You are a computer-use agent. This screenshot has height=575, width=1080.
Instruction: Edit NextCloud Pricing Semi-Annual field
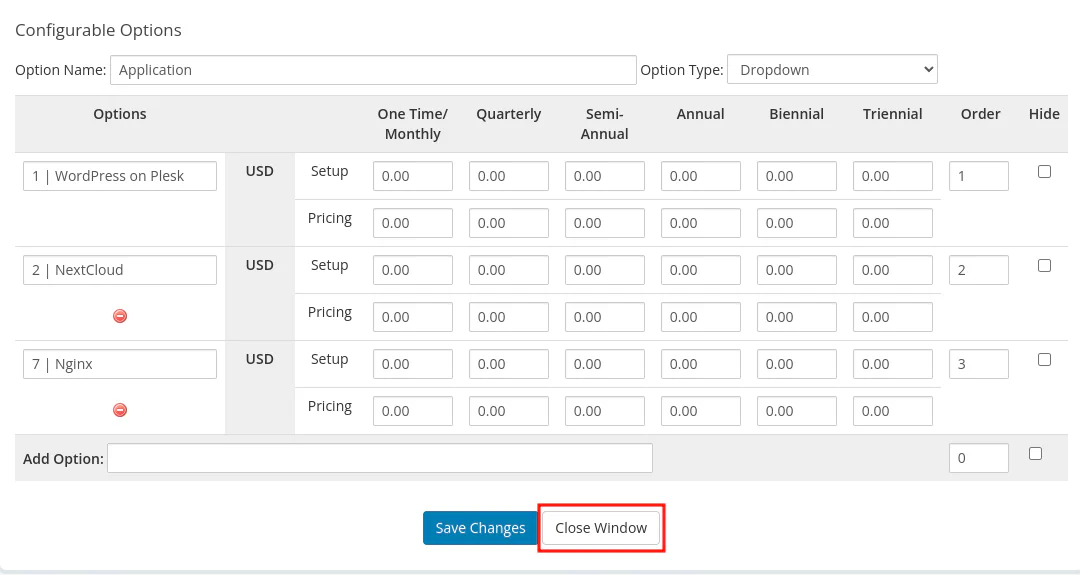coord(605,317)
